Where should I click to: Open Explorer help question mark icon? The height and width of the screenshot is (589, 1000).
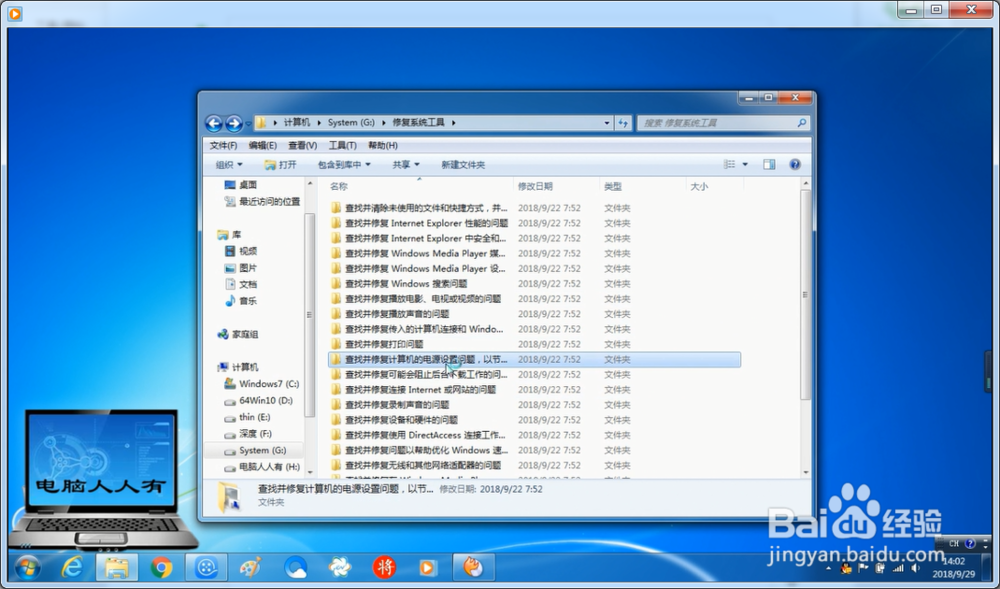click(795, 164)
